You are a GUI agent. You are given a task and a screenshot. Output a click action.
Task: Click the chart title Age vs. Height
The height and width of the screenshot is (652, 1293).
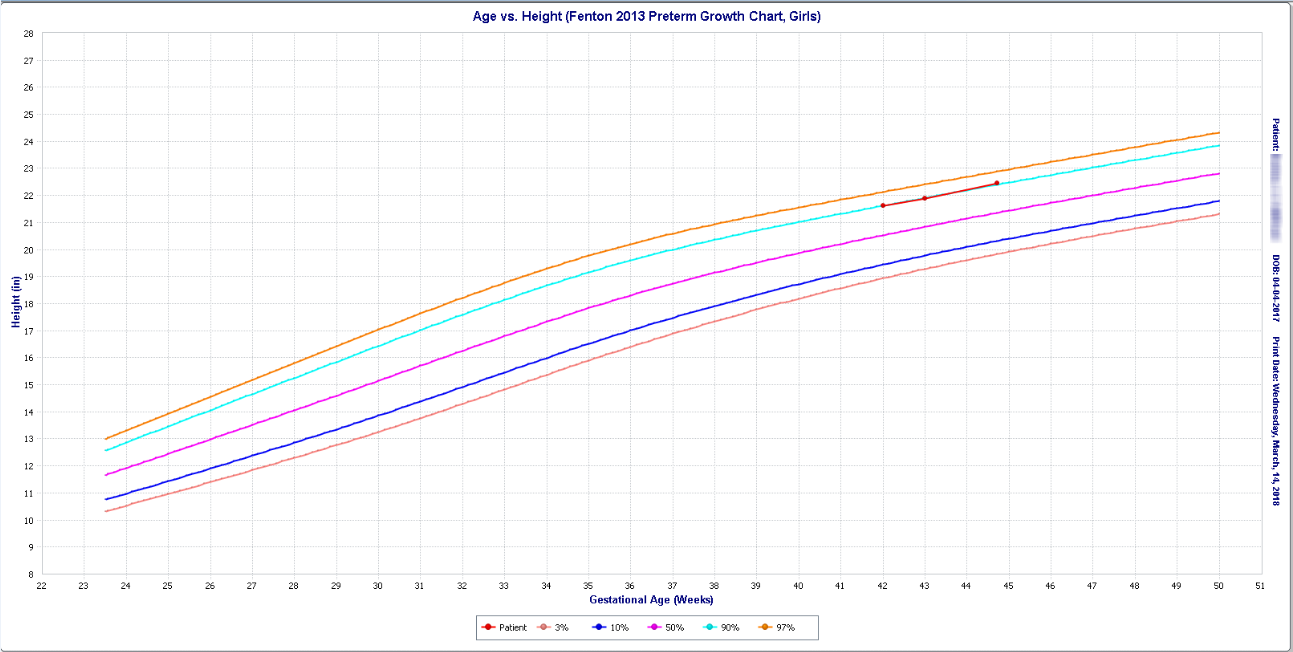coord(646,16)
